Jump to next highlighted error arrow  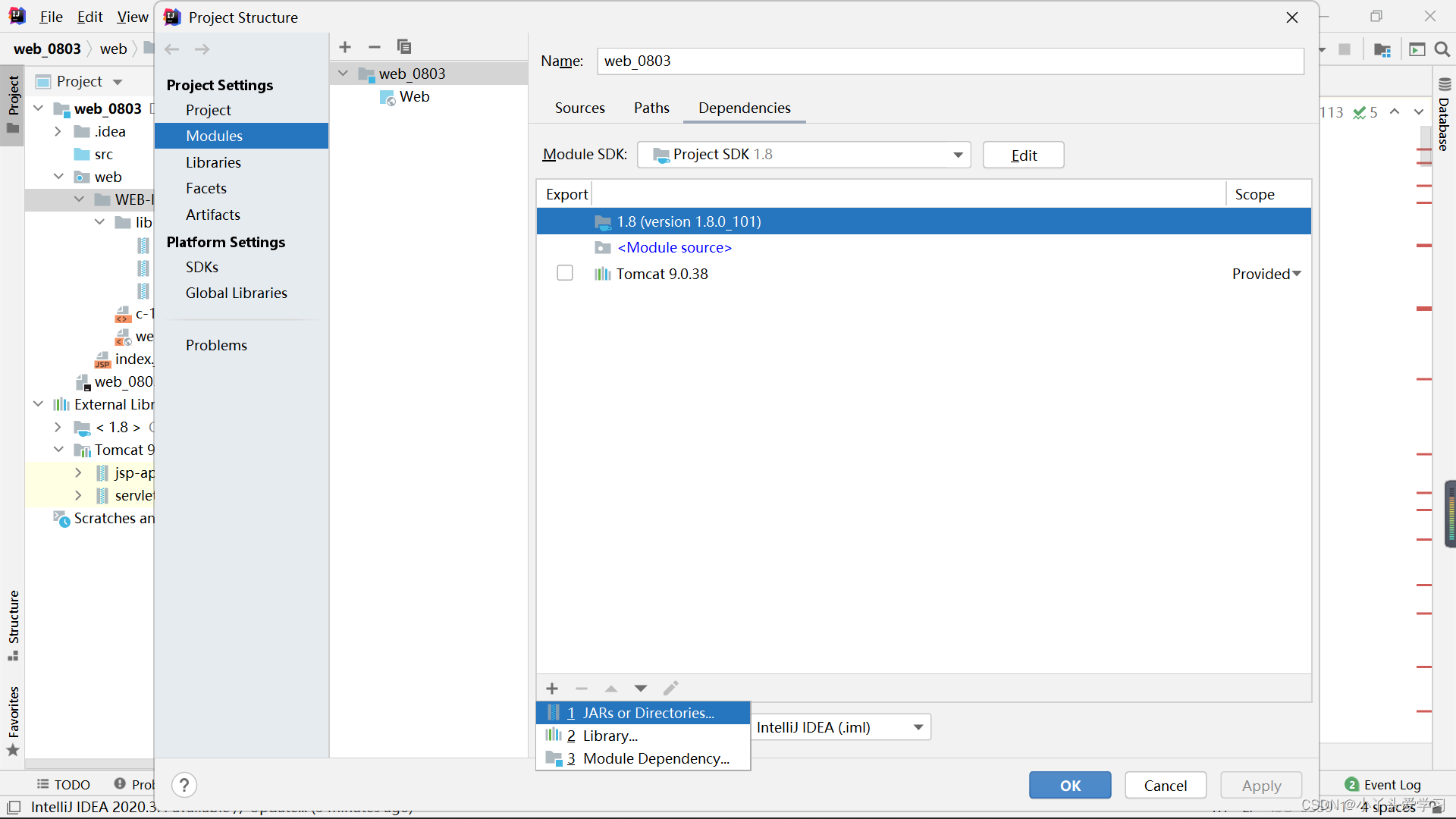tap(1419, 112)
